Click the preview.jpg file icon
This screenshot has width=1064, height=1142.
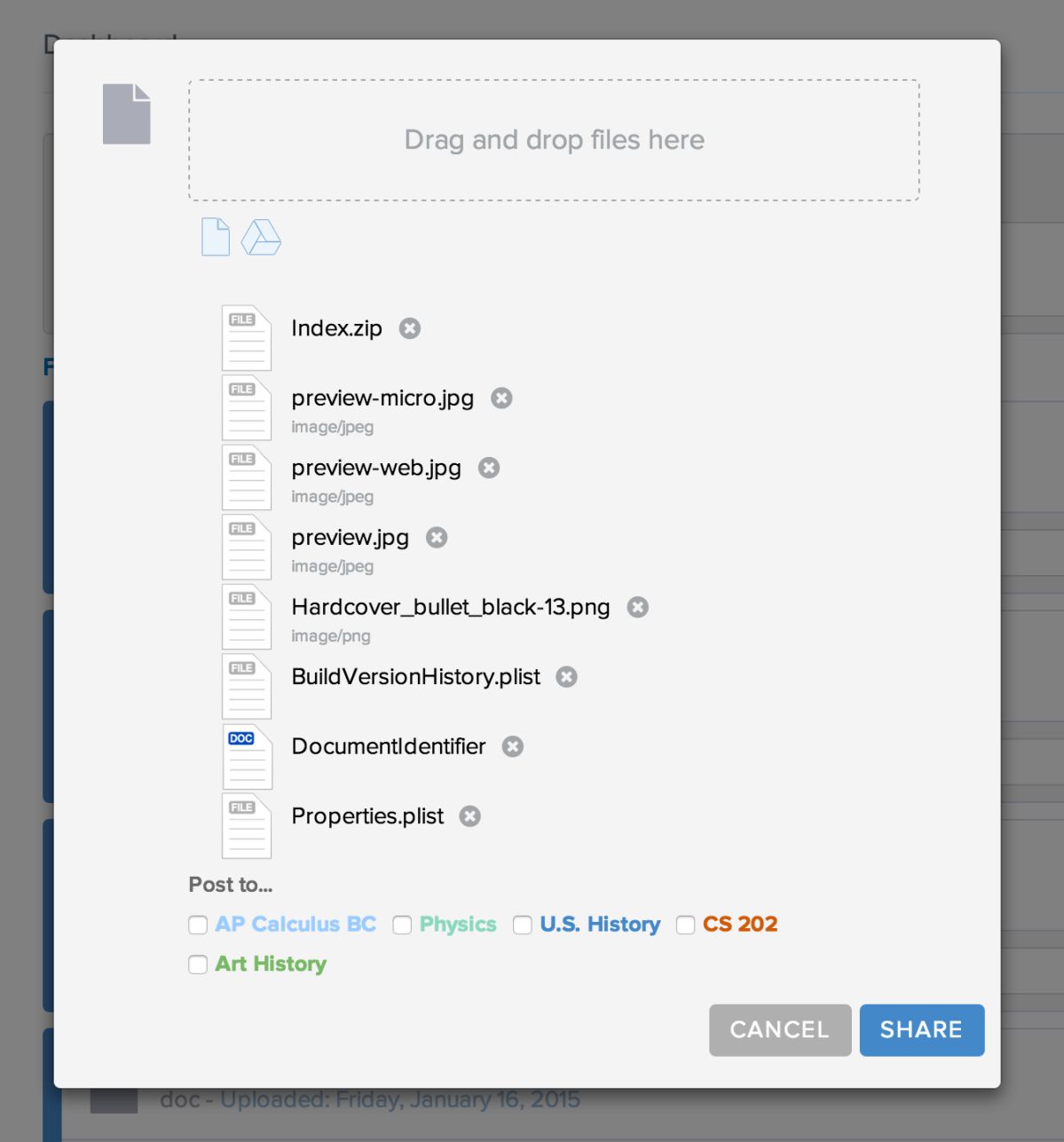(247, 547)
